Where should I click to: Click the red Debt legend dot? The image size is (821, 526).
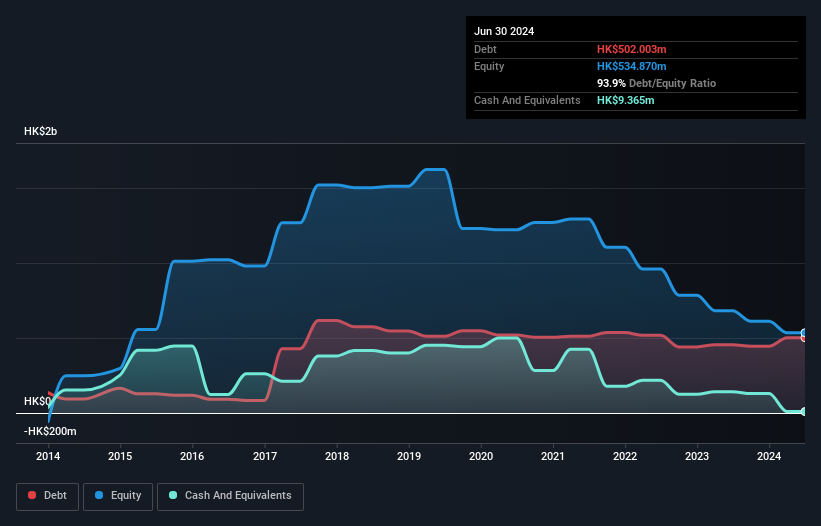pos(32,495)
